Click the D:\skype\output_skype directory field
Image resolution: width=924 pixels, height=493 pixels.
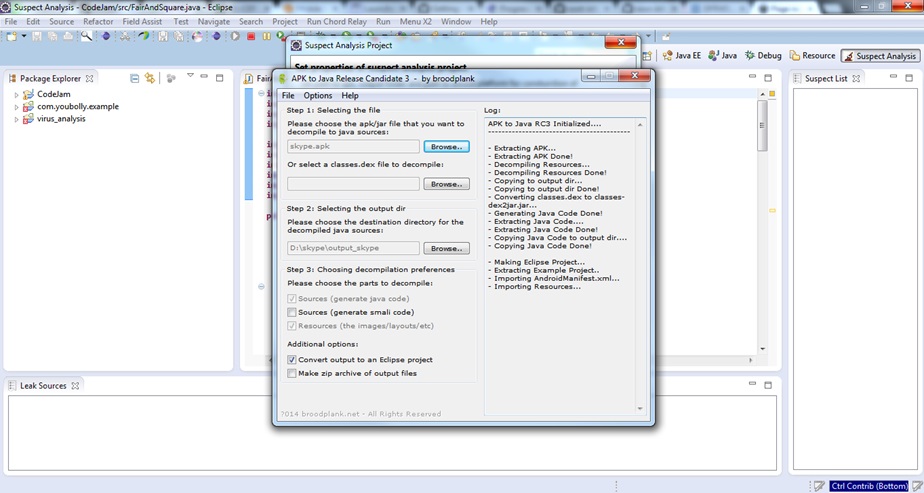(354, 248)
